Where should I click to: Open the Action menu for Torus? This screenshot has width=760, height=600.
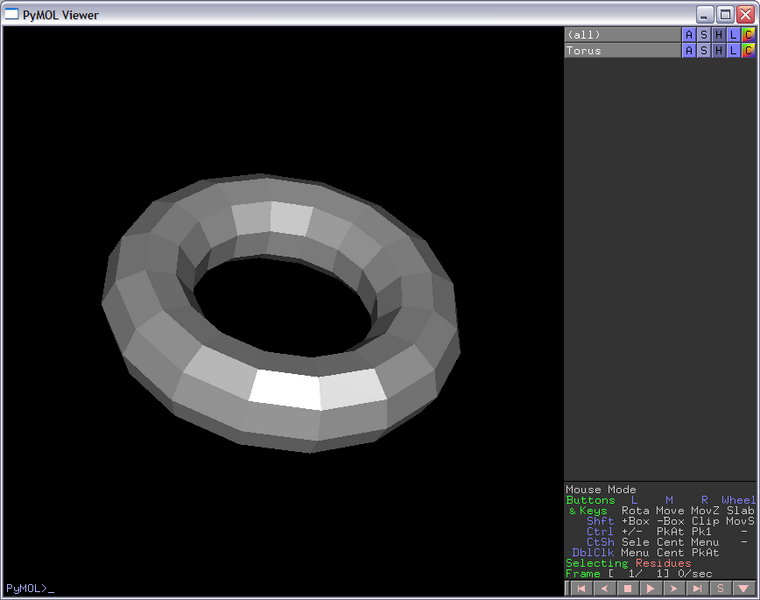click(x=688, y=51)
